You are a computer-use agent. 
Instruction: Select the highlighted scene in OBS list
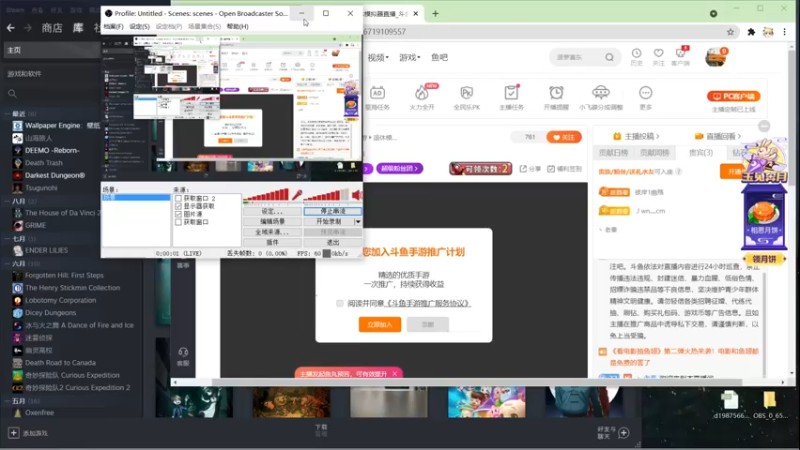point(136,197)
